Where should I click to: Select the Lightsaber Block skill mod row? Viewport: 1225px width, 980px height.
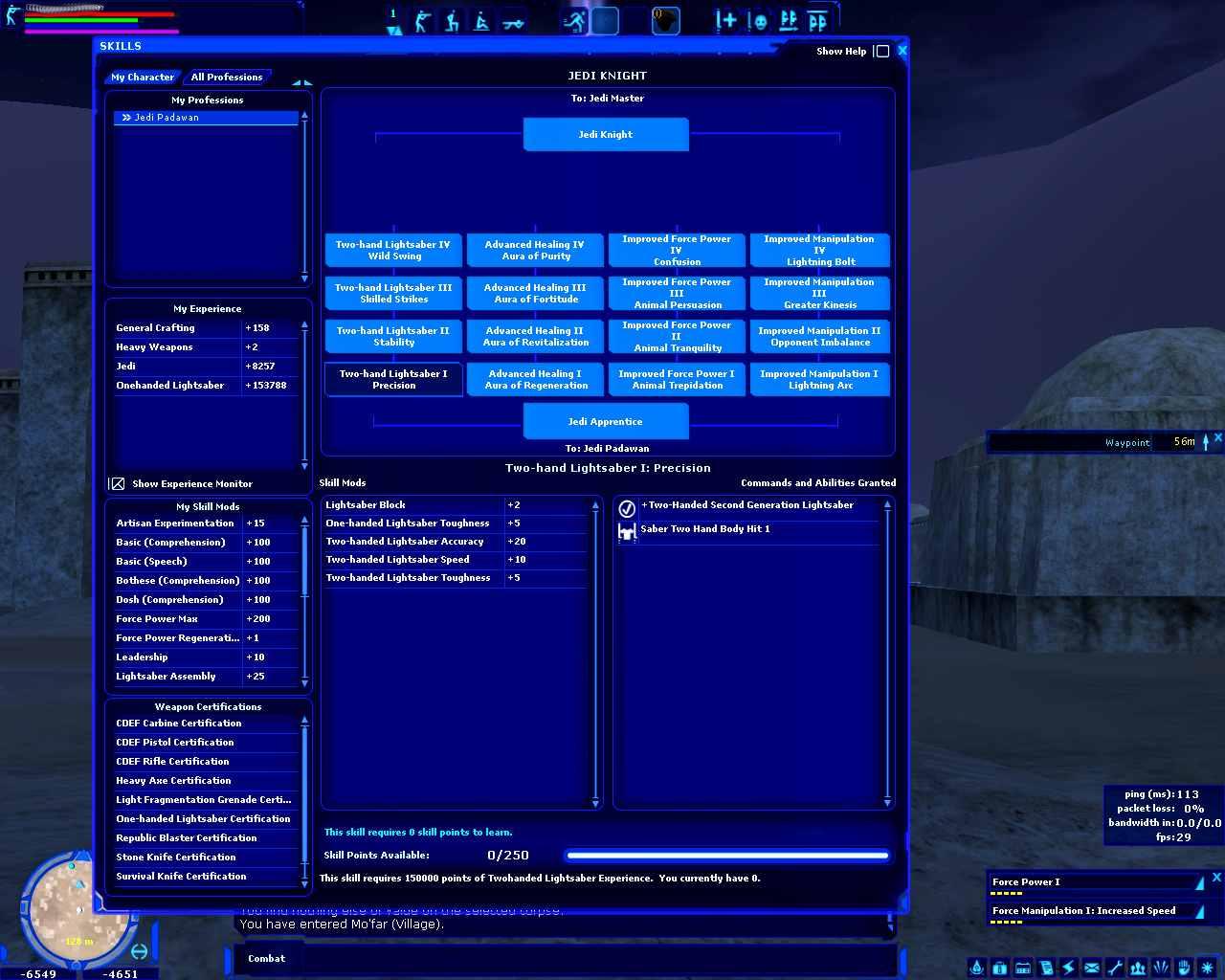456,505
